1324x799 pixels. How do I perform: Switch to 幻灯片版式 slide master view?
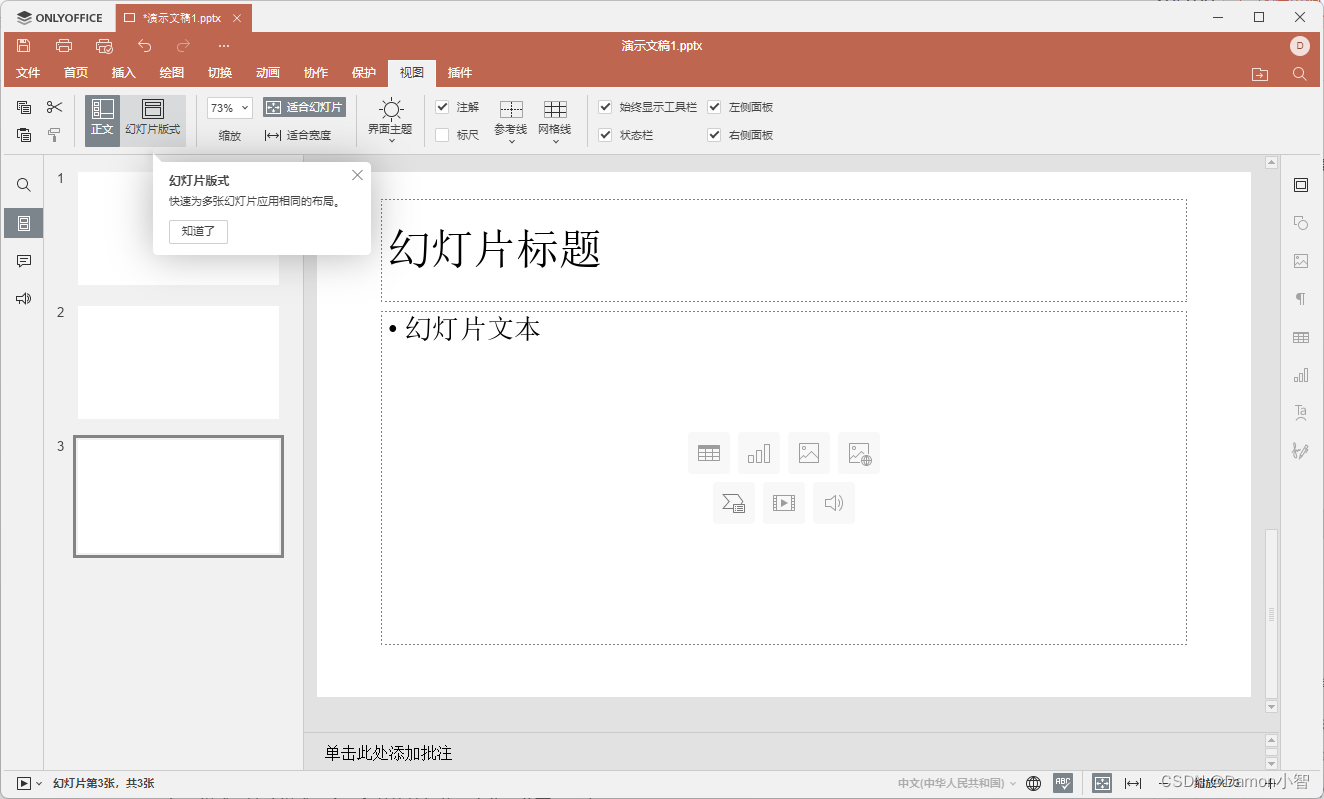tap(153, 120)
